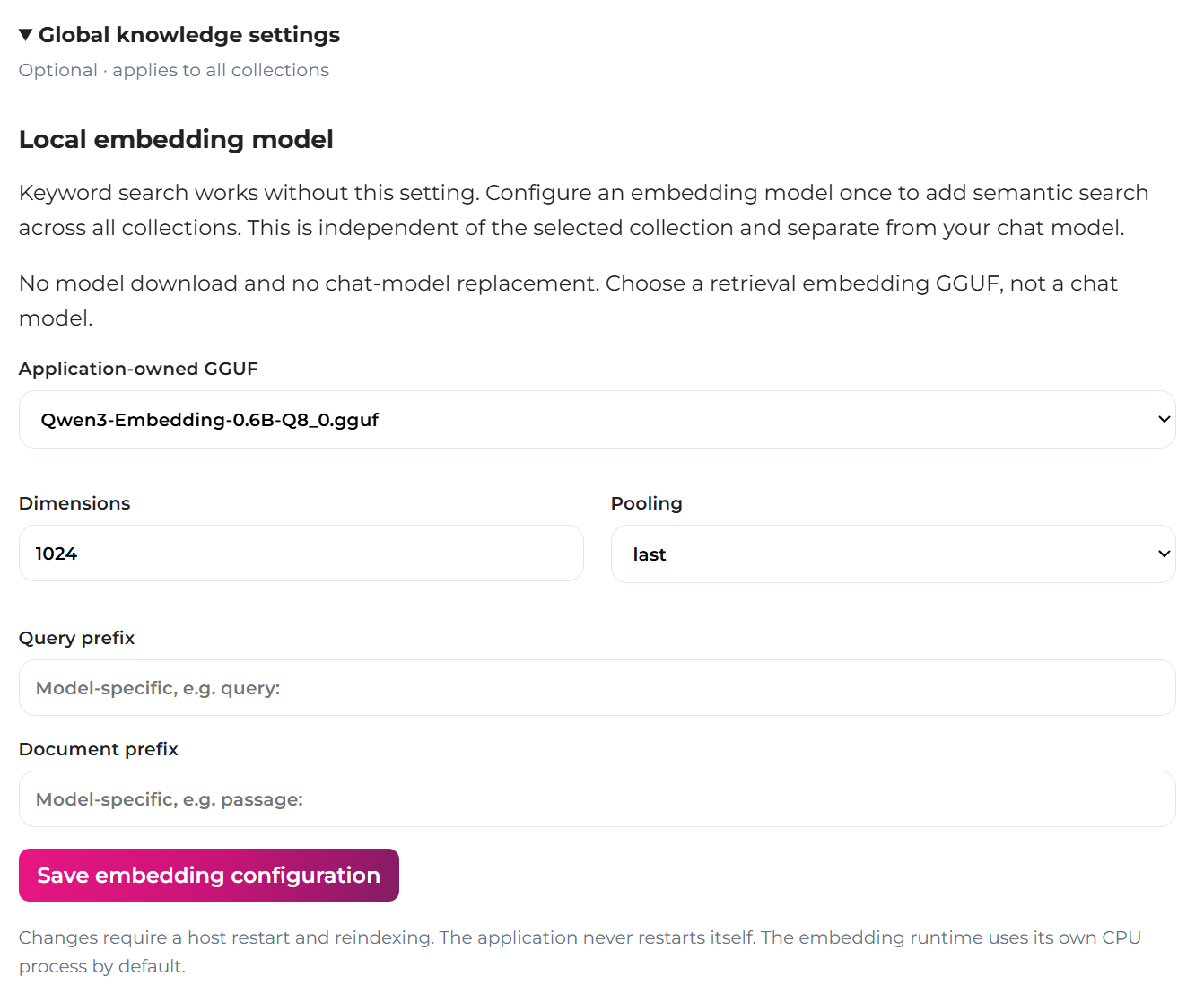
Task: Click the Local embedding model heading
Action: pyautogui.click(x=176, y=139)
